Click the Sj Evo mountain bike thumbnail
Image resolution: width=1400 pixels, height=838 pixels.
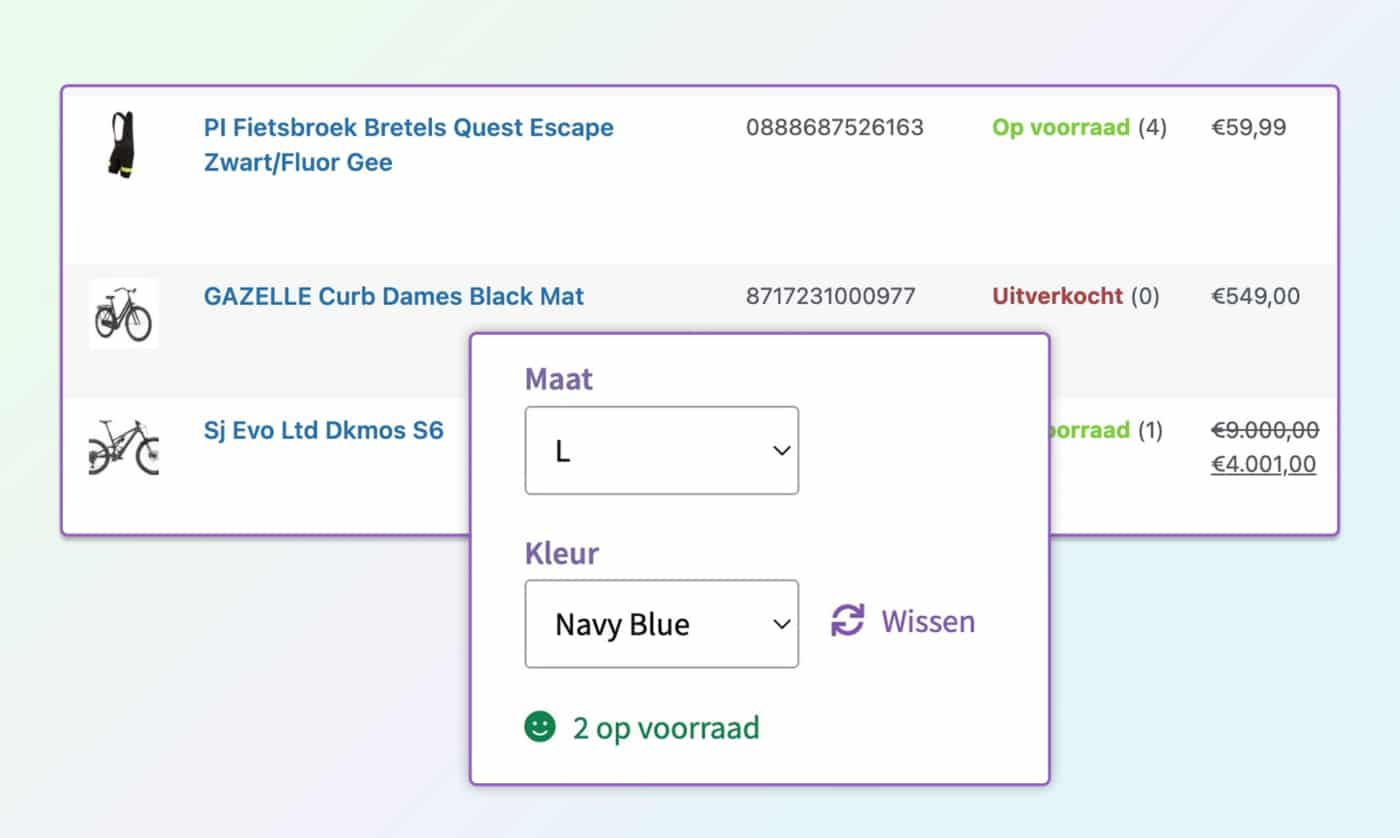[123, 449]
